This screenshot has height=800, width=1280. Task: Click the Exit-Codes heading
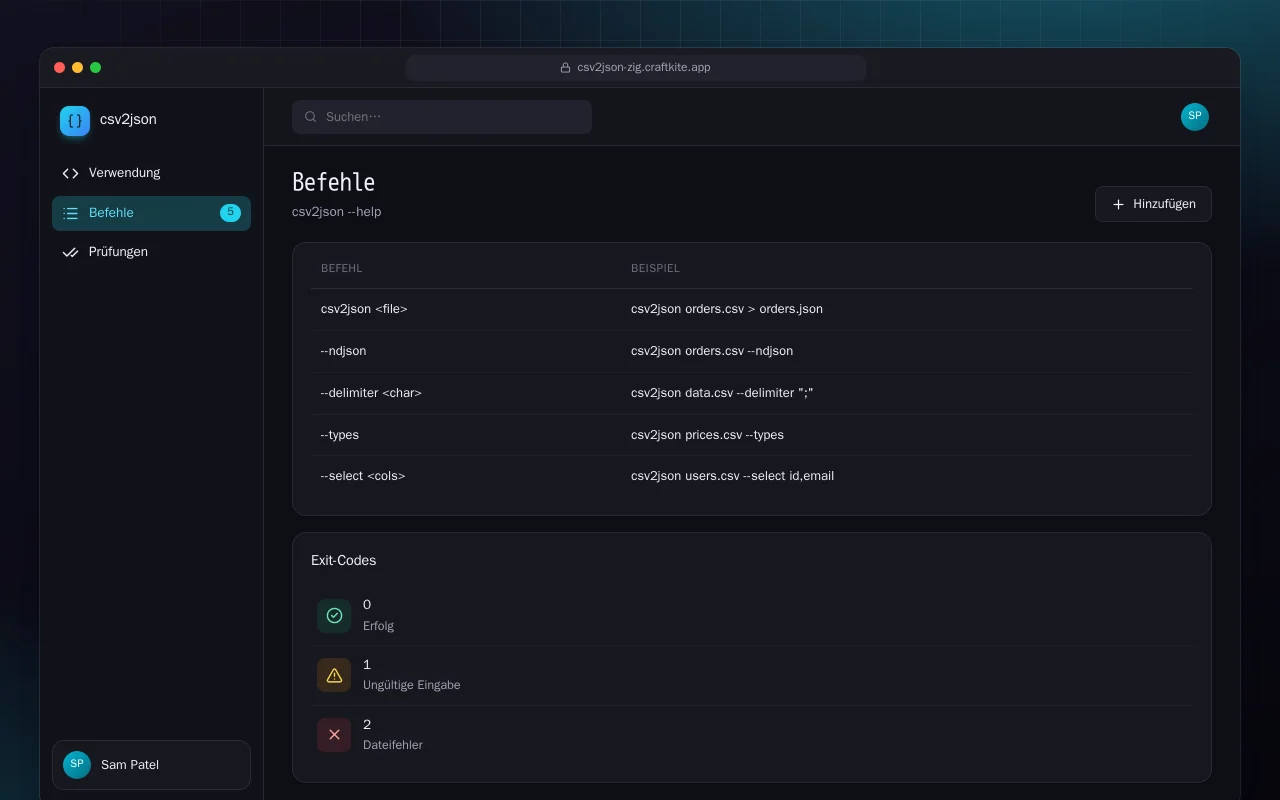343,561
